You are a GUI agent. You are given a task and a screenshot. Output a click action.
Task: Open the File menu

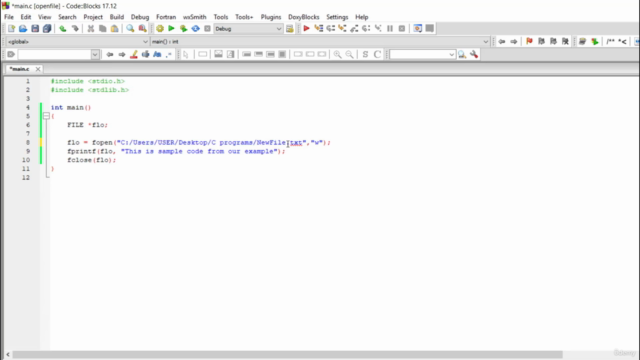tap(9, 17)
